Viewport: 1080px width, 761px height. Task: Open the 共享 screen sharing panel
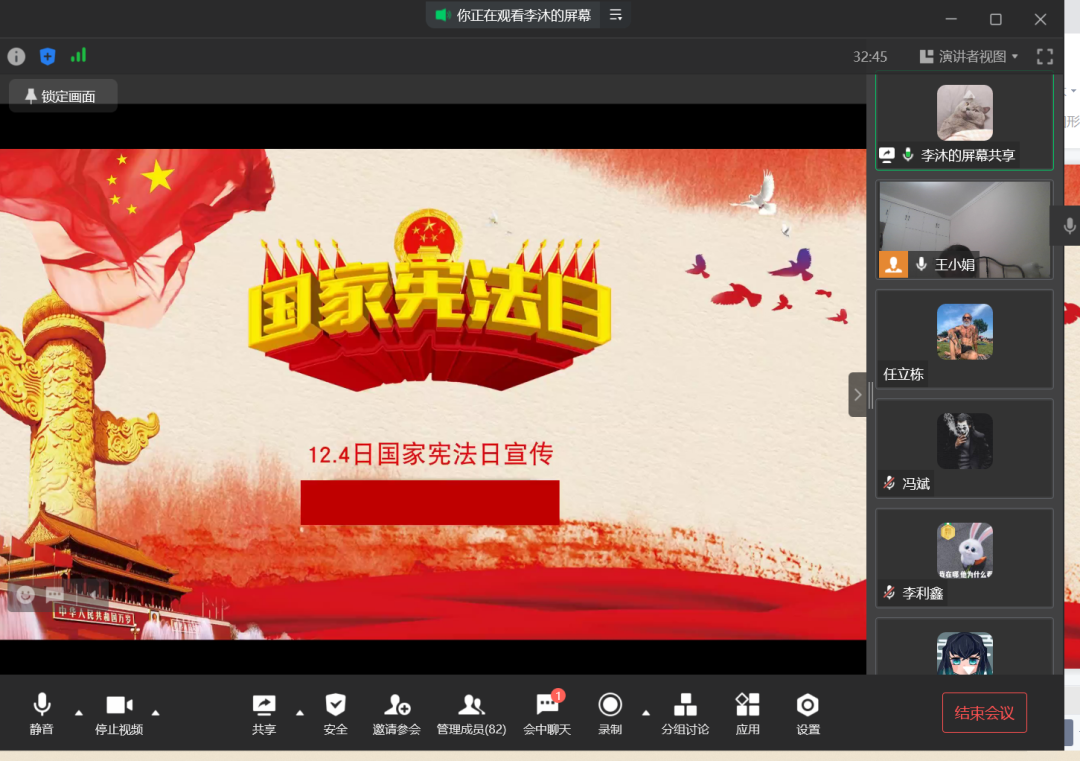263,713
